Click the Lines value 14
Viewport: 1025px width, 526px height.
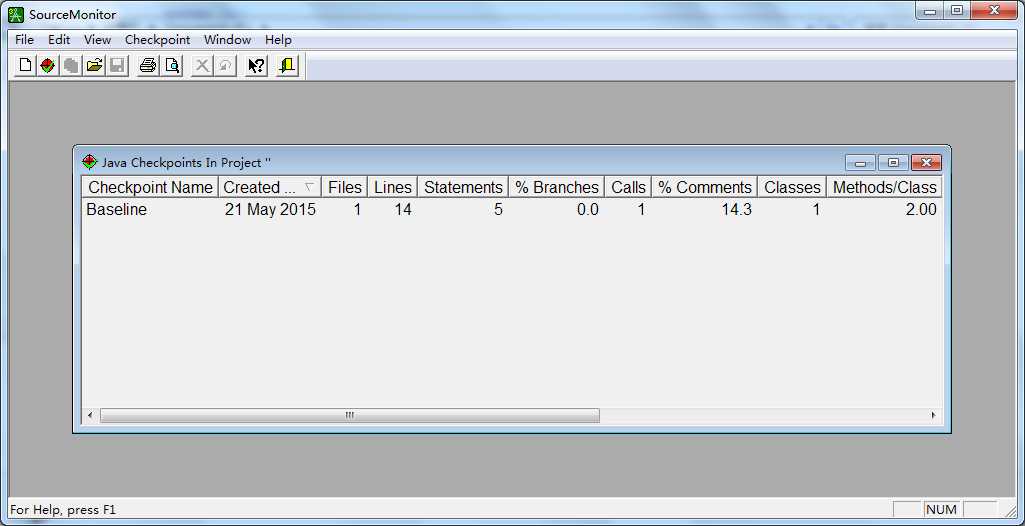click(x=403, y=210)
